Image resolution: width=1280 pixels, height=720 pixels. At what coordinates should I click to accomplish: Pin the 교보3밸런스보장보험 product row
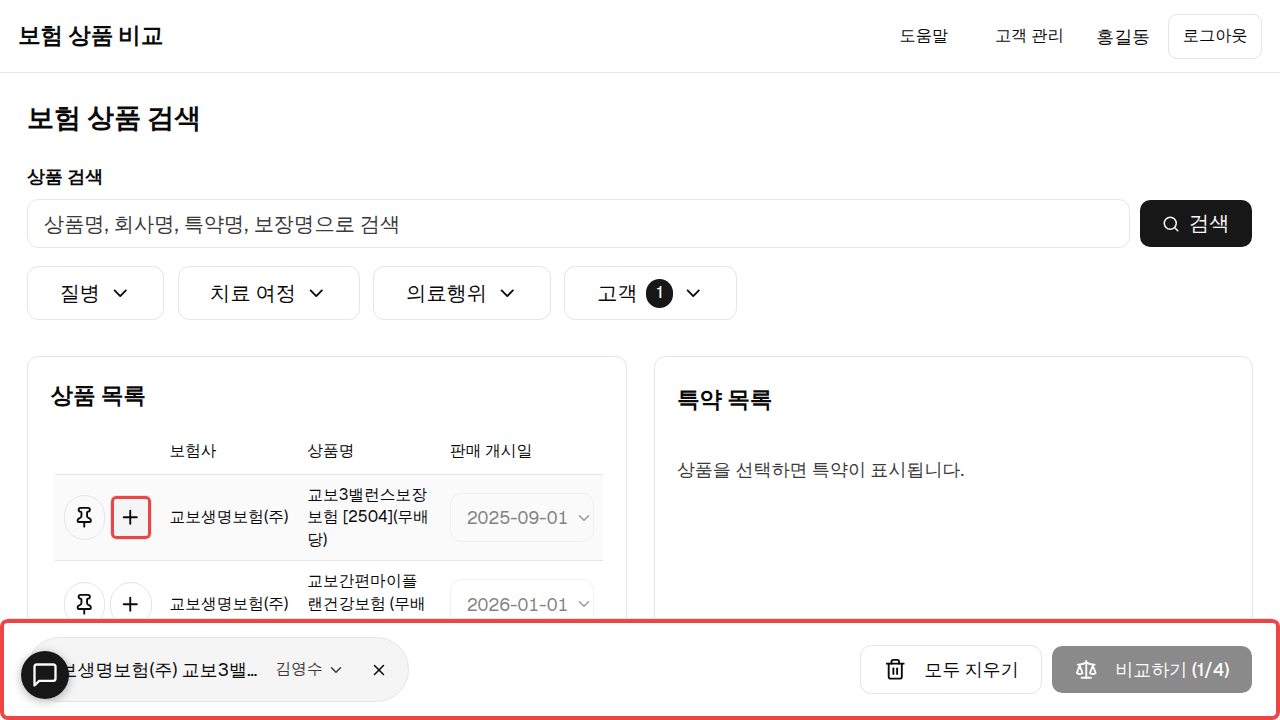(85, 517)
